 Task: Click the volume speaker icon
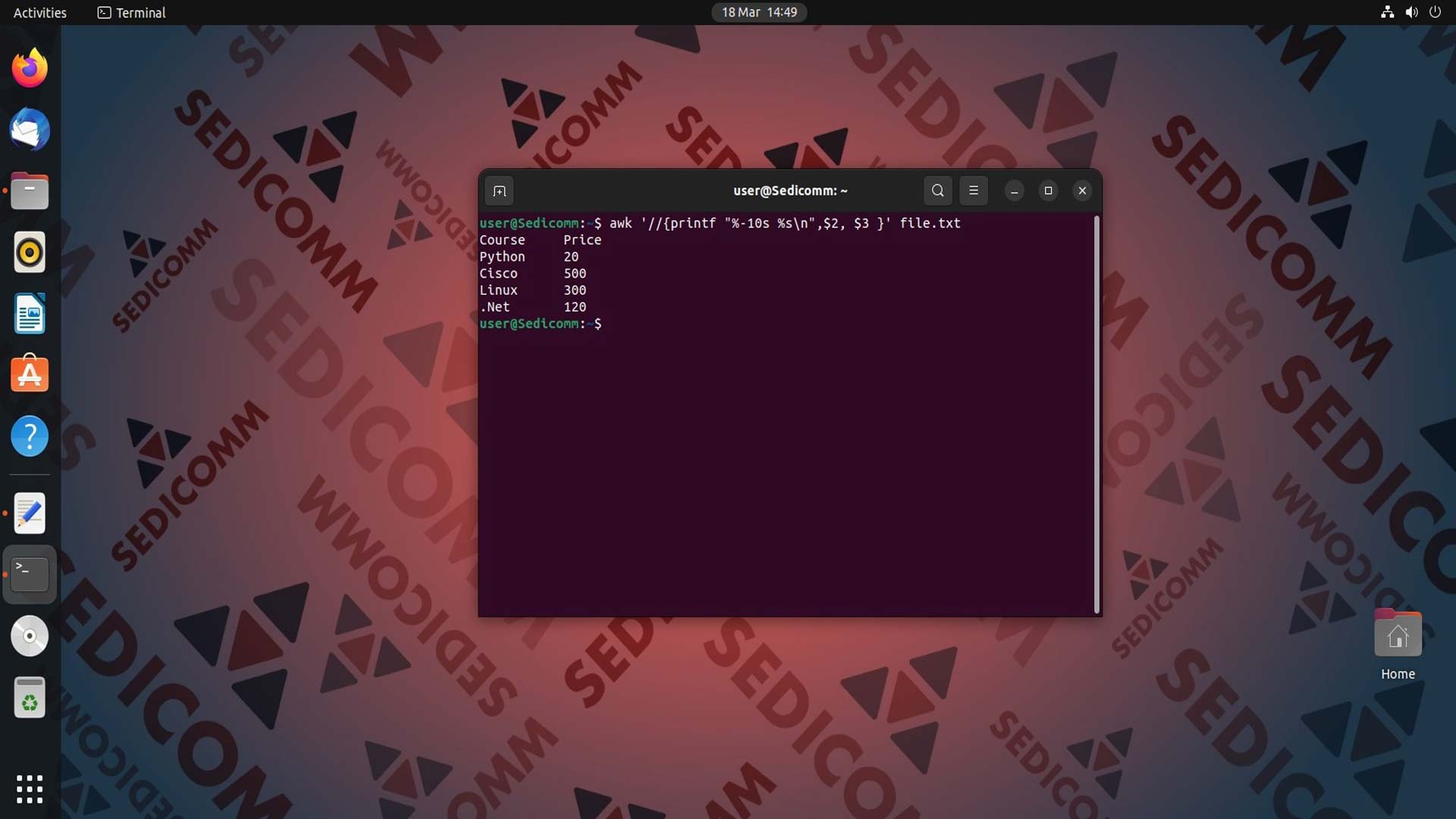coord(1411,12)
